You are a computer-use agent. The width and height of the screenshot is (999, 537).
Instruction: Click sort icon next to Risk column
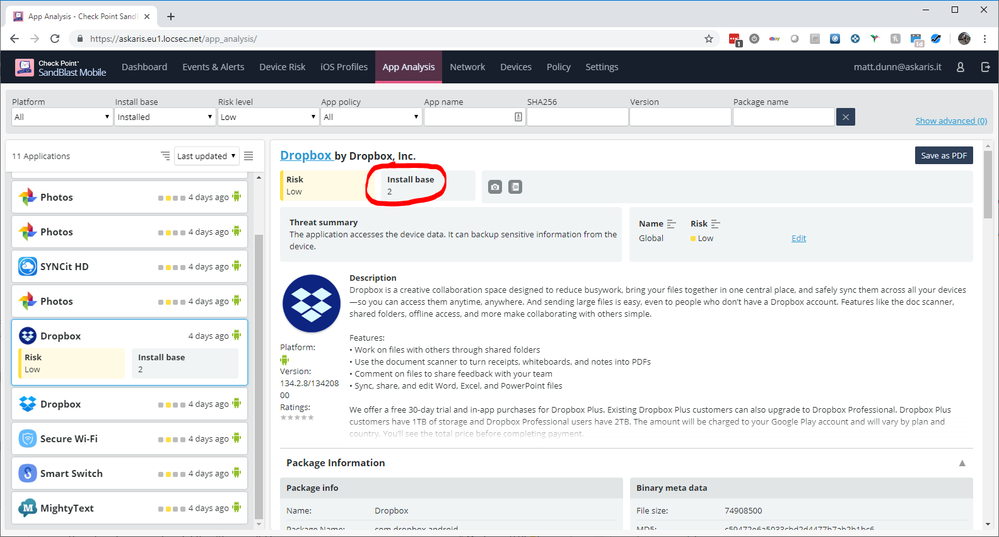(715, 224)
